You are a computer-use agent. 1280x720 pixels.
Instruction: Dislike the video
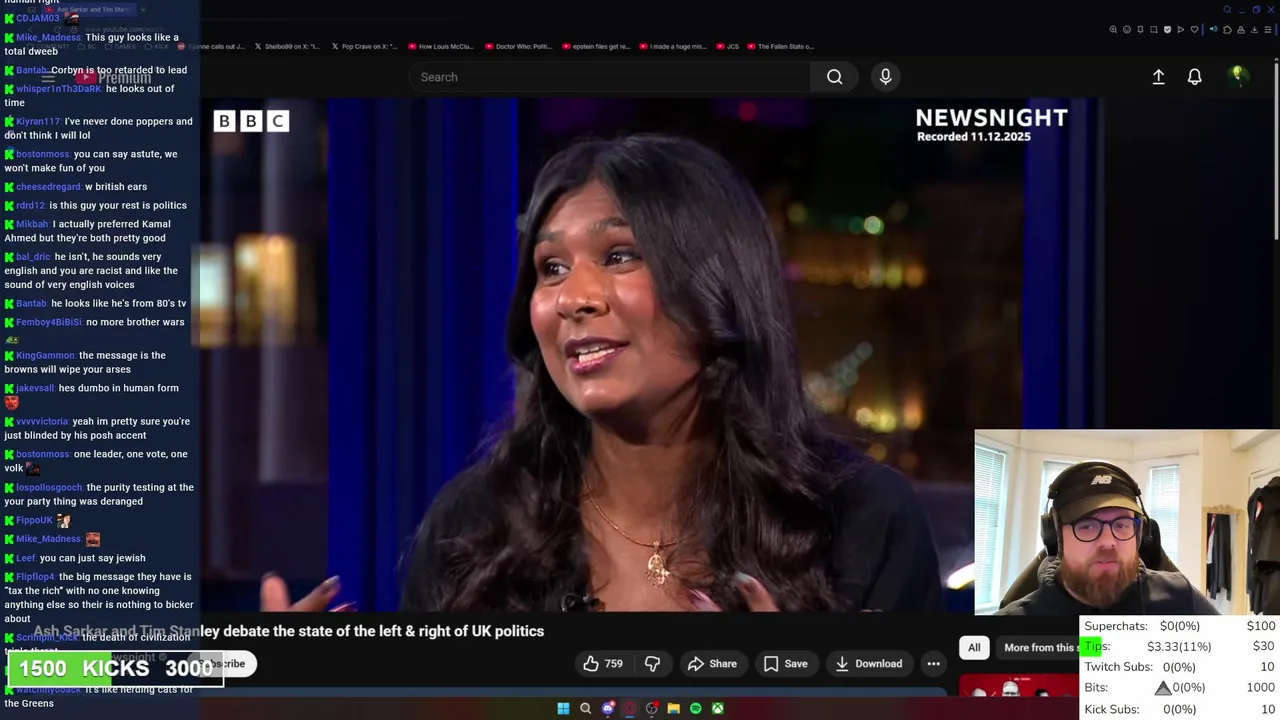pos(652,663)
